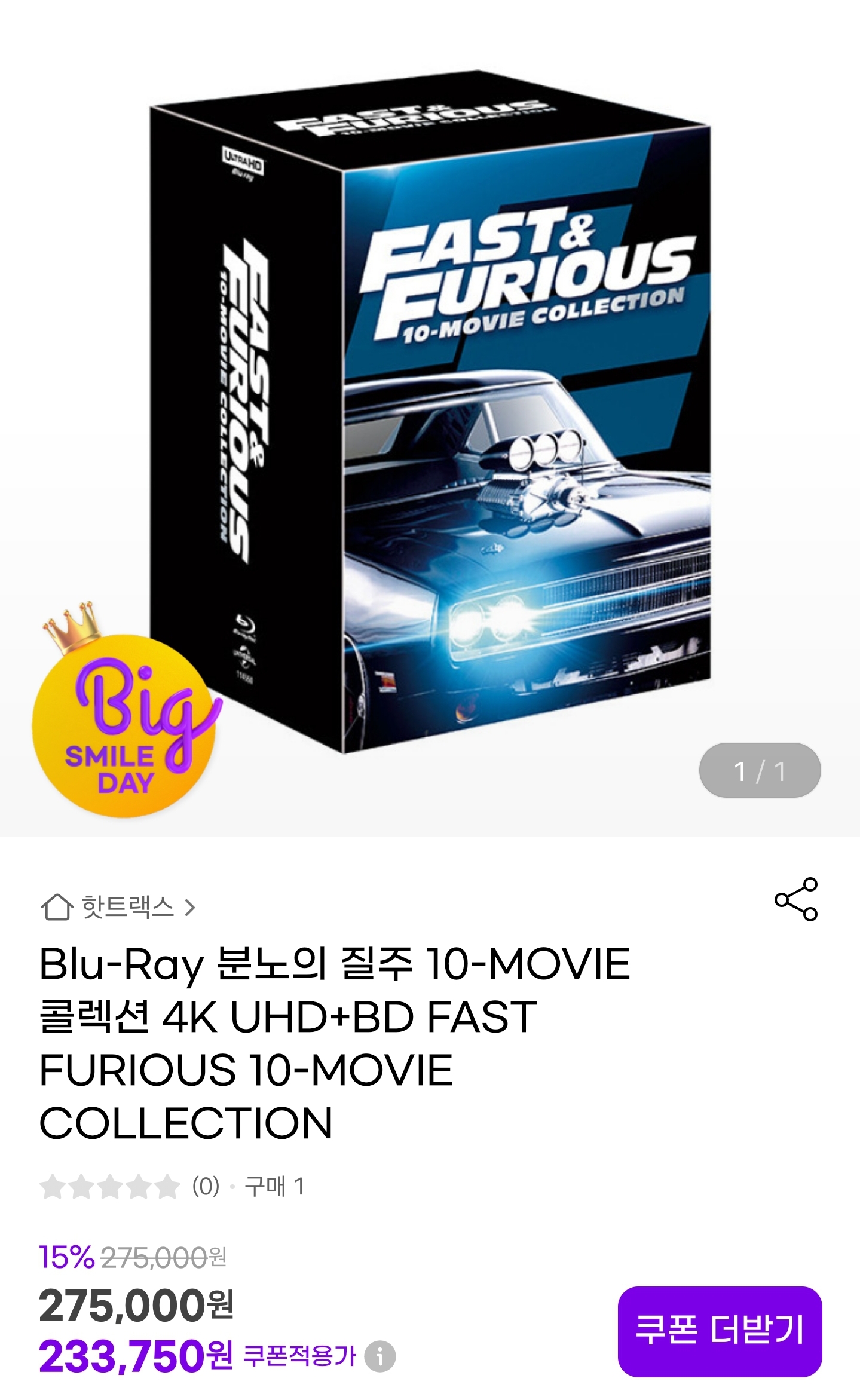Open the 핫트랙스 shop link
Viewport: 860px width, 1400px height.
[x=127, y=908]
